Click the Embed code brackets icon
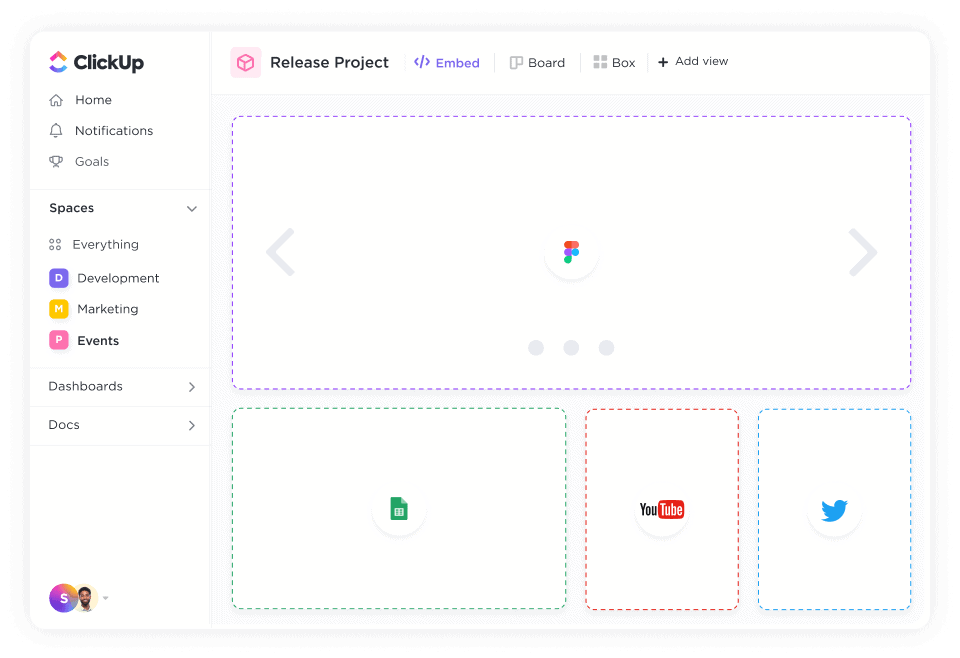The height and width of the screenshot is (658, 960). click(x=422, y=62)
